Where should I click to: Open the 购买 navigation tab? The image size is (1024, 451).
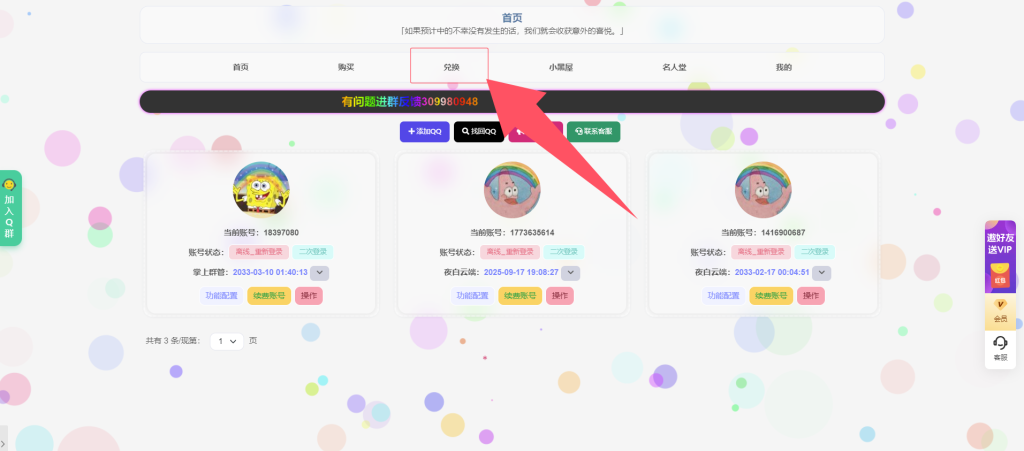tap(346, 67)
